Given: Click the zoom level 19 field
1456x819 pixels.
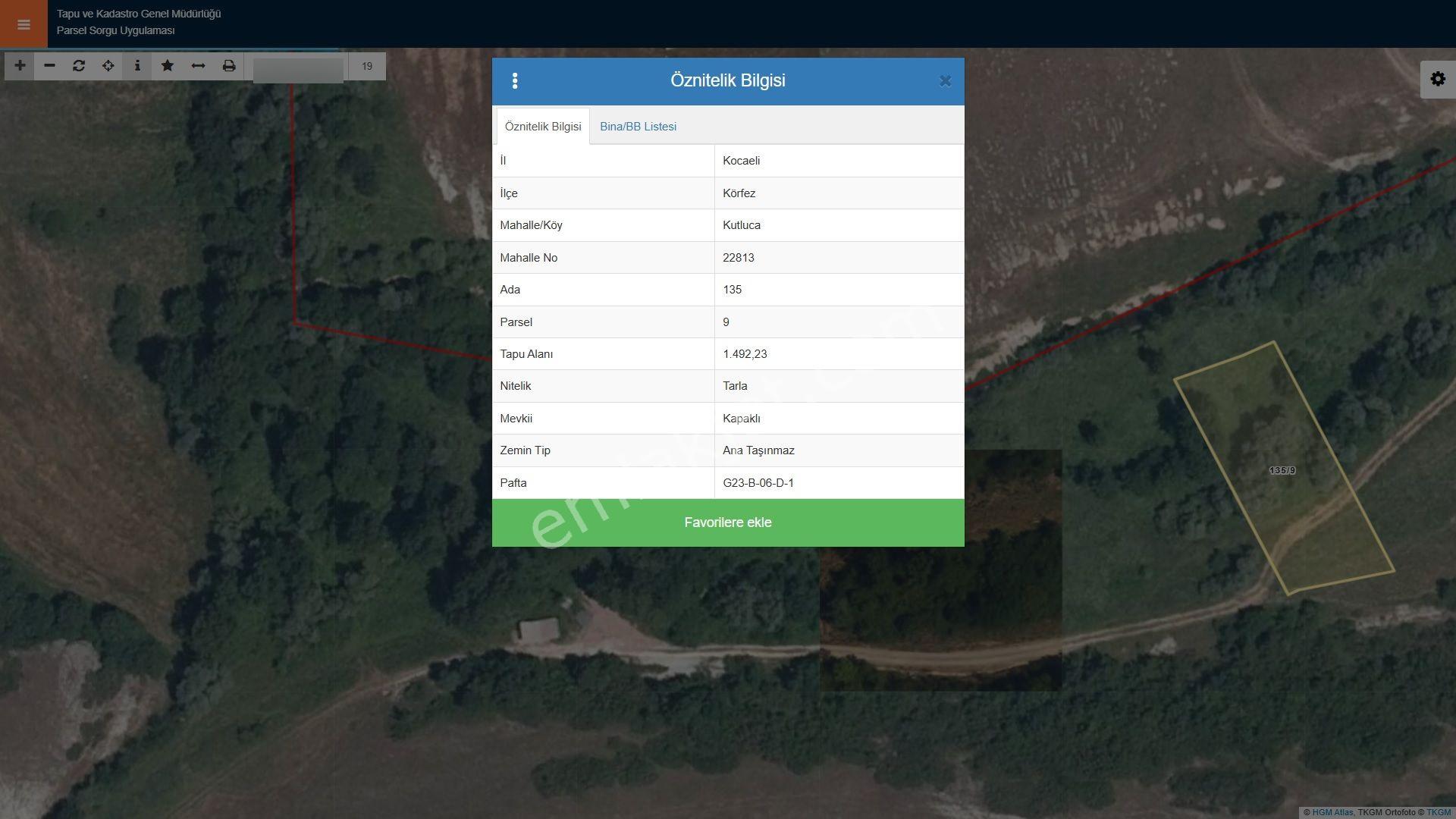Looking at the screenshot, I should coord(367,67).
